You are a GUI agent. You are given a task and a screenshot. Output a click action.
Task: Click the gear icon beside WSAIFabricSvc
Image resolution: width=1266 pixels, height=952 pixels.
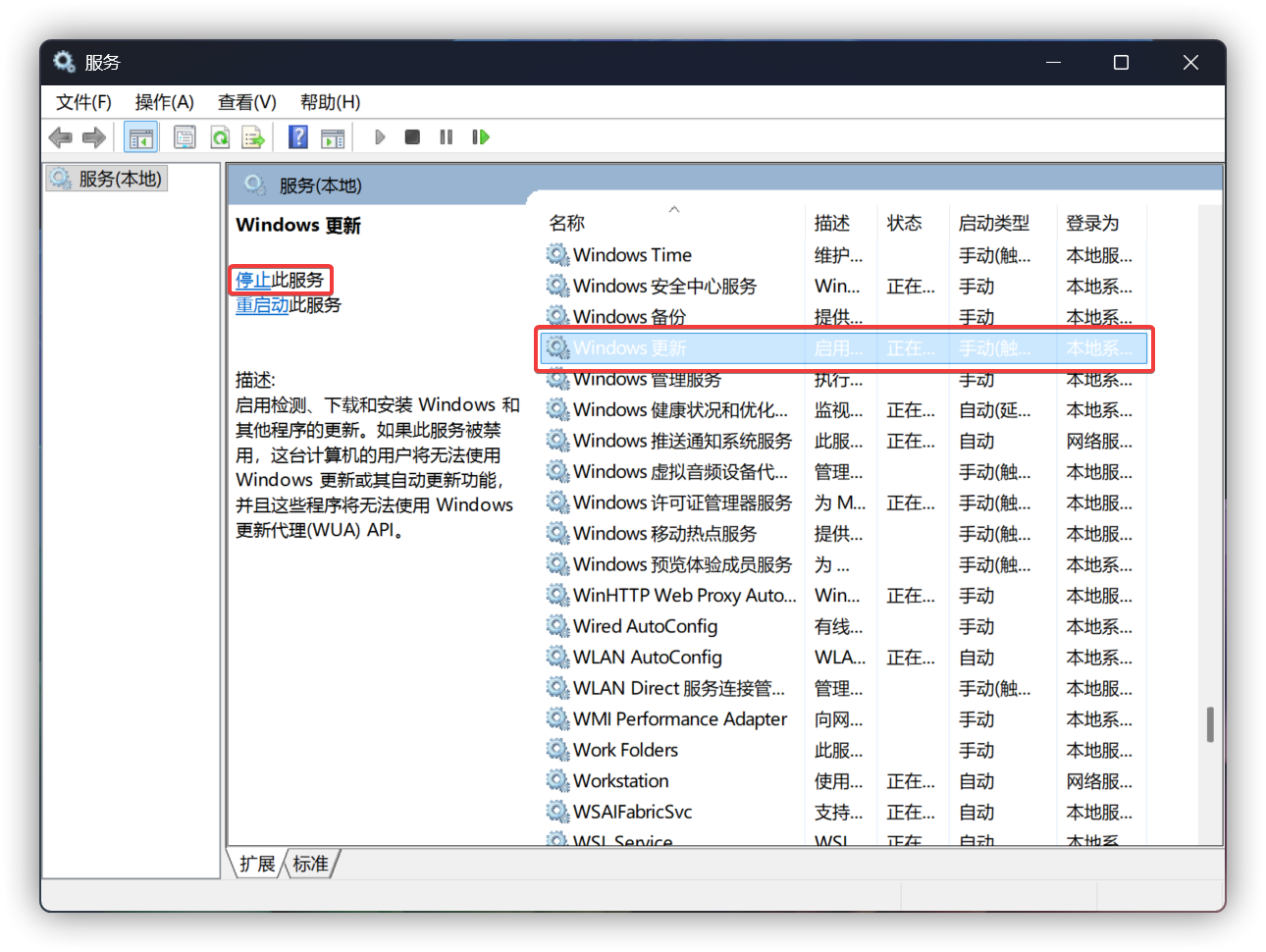(x=558, y=812)
